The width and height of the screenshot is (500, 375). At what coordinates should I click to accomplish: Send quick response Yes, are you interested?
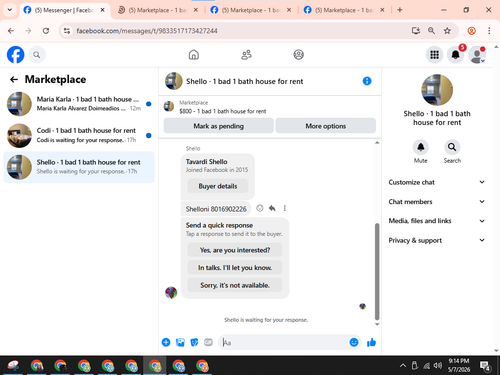tap(235, 250)
